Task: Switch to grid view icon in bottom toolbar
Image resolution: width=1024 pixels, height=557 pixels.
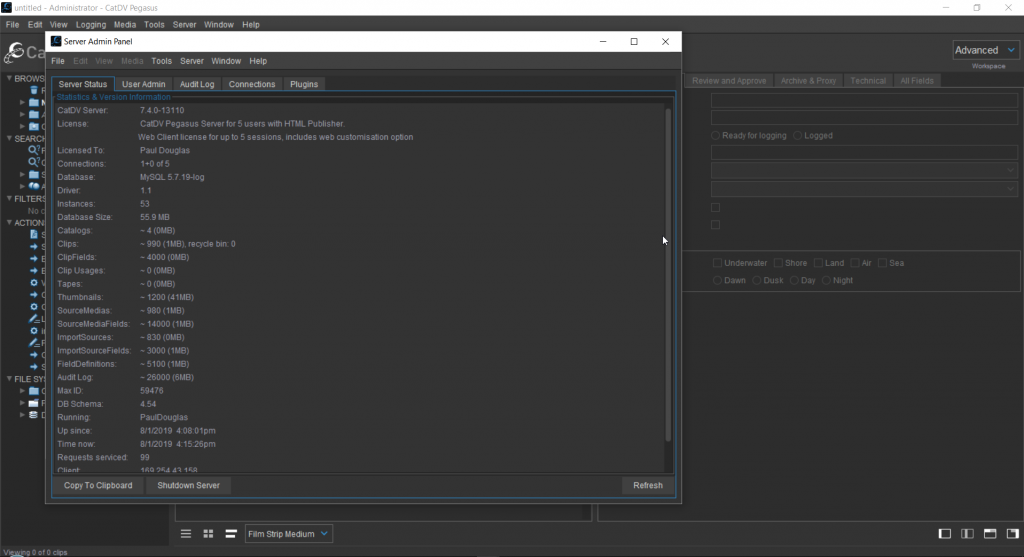Action: tap(208, 533)
